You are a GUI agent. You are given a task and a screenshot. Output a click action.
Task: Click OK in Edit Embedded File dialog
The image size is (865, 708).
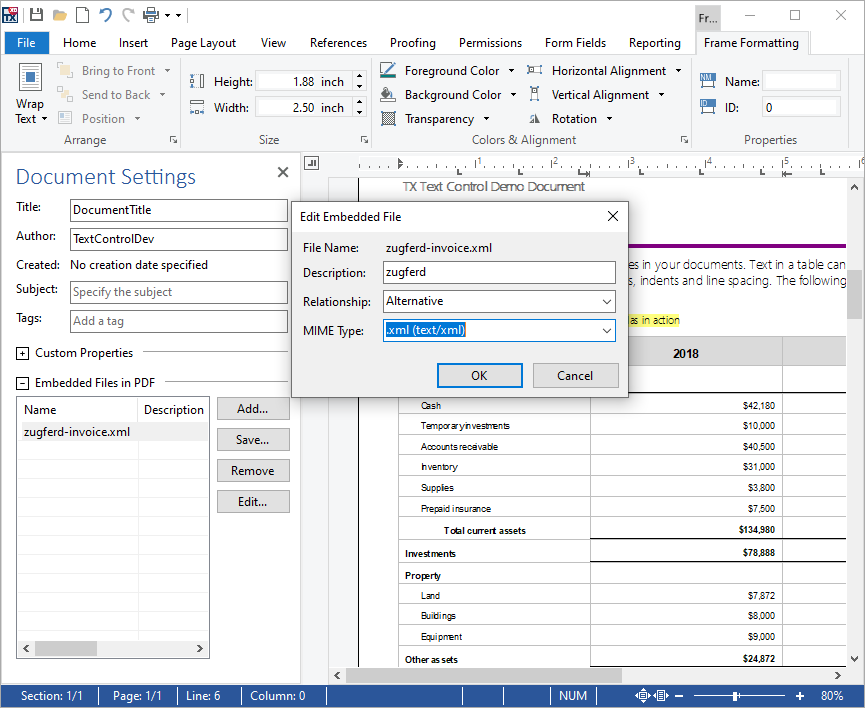click(x=479, y=376)
